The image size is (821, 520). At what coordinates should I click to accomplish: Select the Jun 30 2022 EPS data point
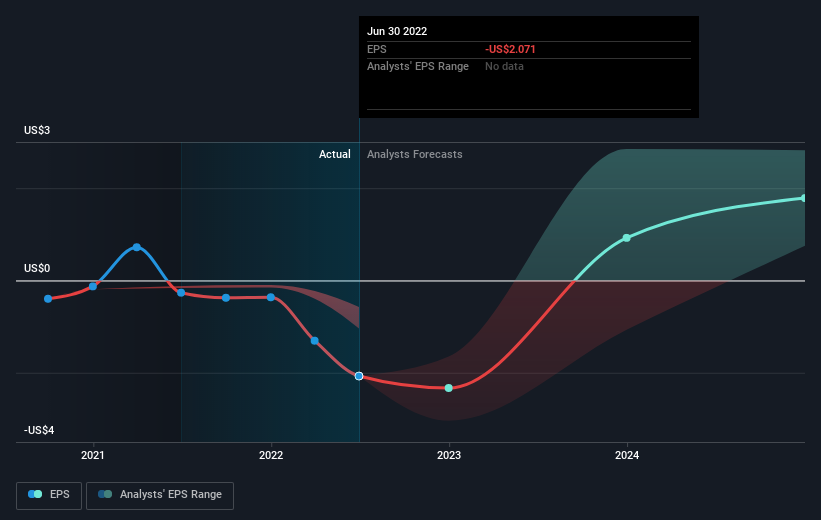pyautogui.click(x=359, y=376)
